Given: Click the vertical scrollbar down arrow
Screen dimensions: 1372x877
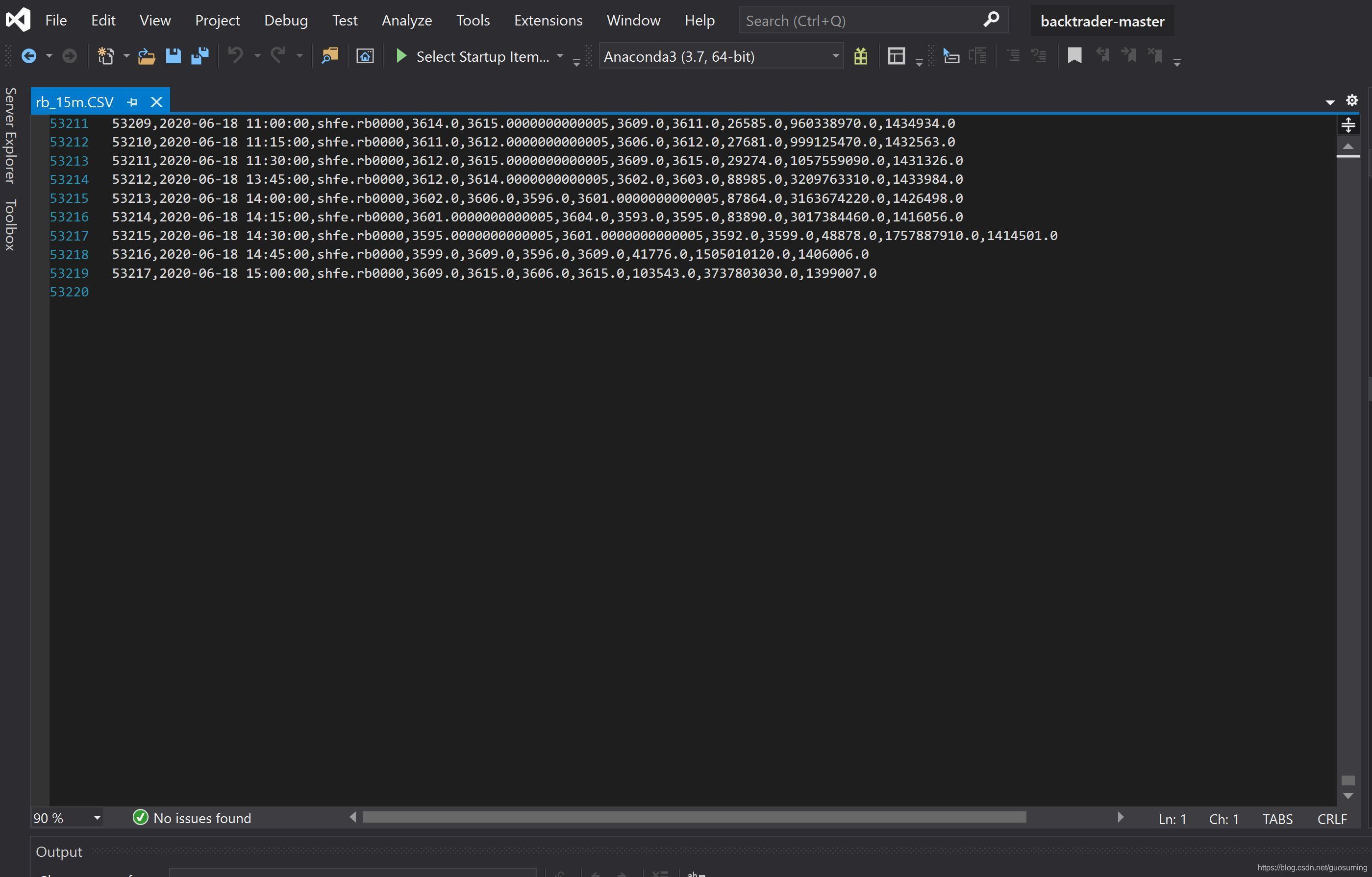Looking at the screenshot, I should (x=1348, y=796).
